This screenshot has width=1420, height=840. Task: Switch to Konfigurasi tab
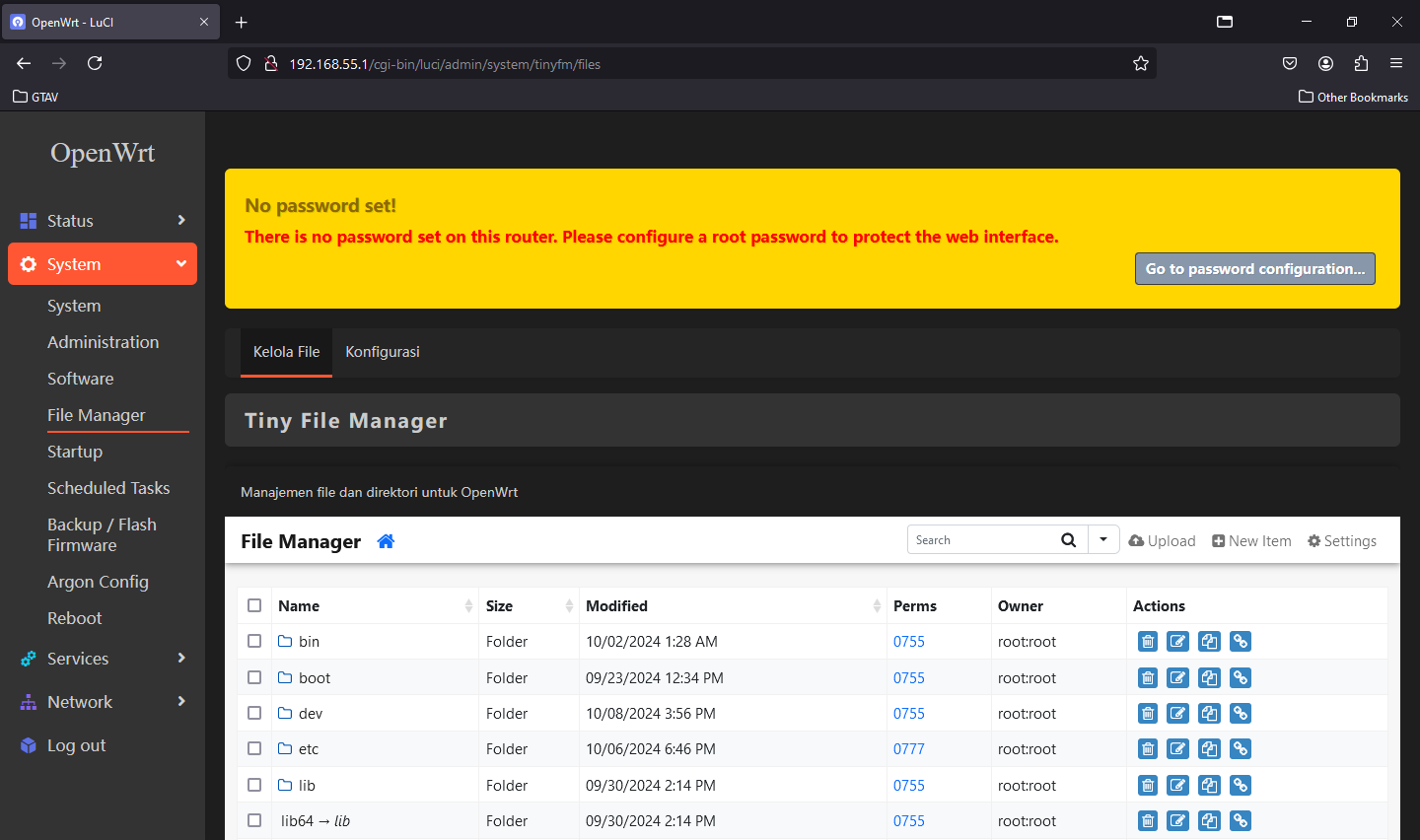point(383,352)
